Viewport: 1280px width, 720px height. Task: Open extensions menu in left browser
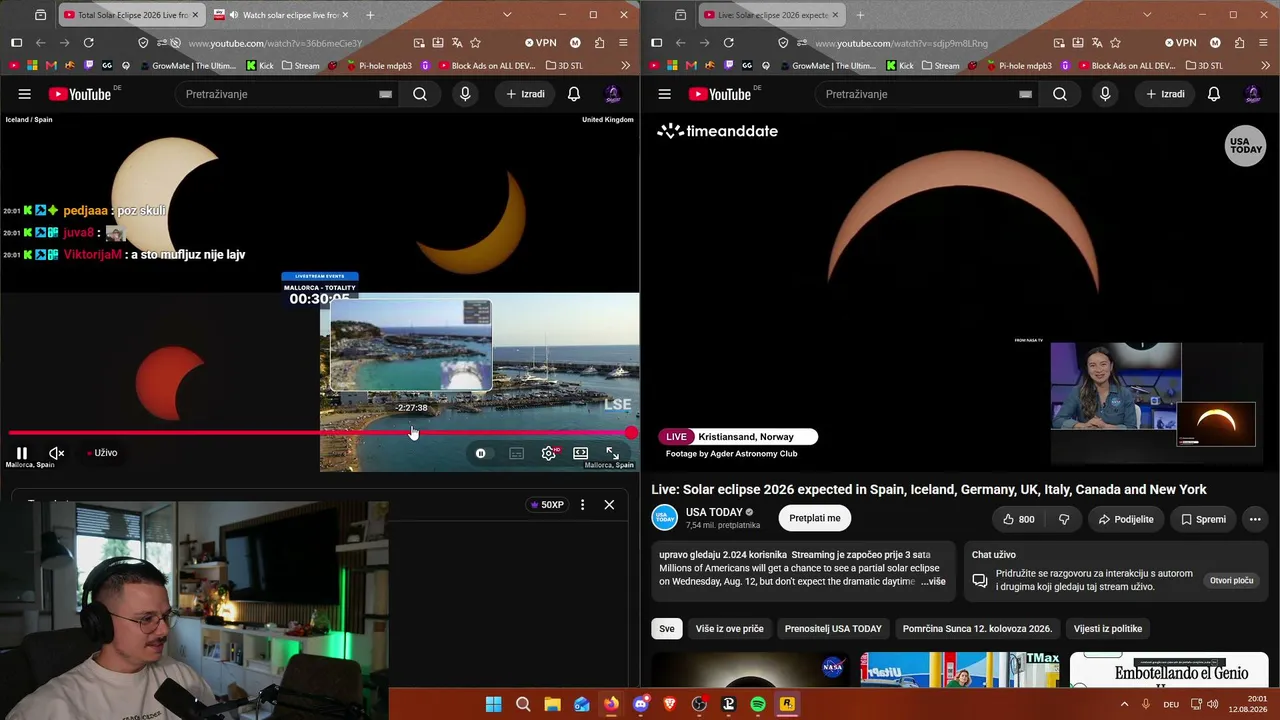599,43
